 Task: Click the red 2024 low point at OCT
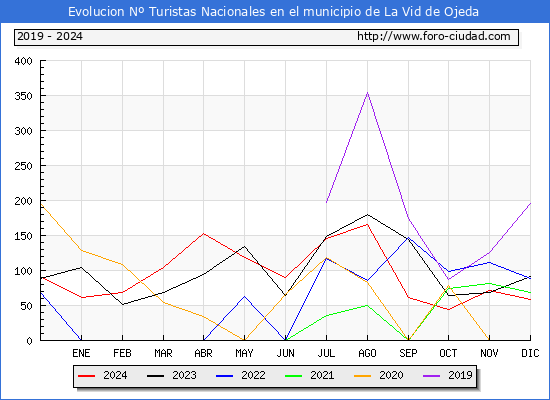[x=448, y=309]
